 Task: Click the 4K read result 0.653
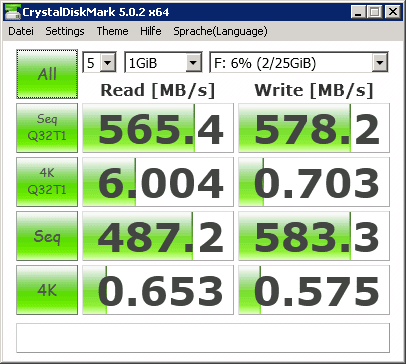point(158,290)
